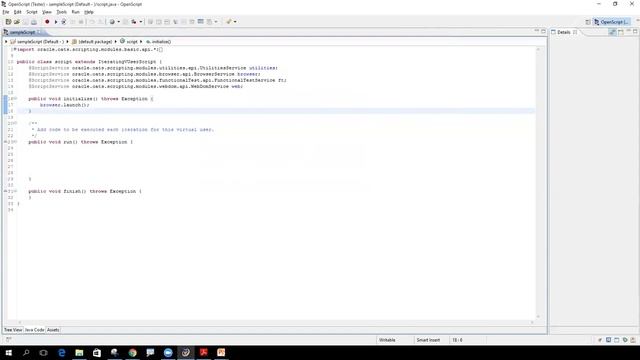Click the blue view icon in bottom-right status bar

pyautogui.click(x=608, y=340)
